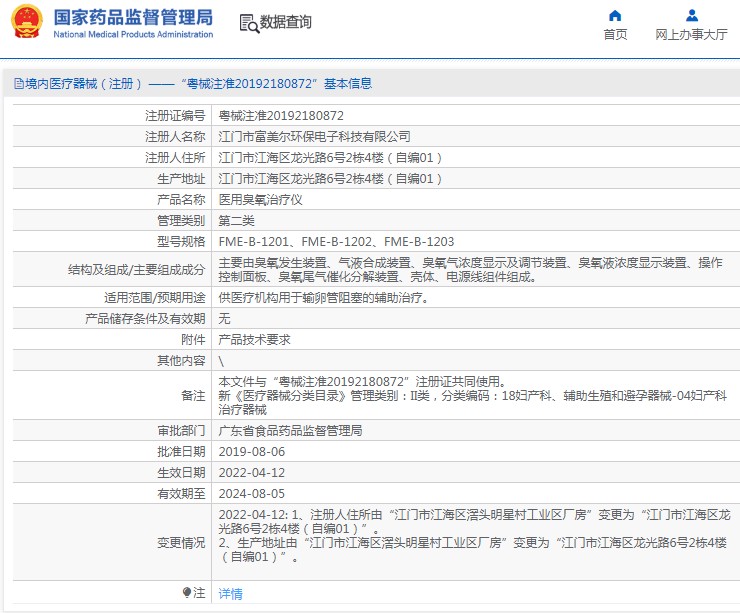Click the product name 医用臭氧治疗仪
The image size is (740, 613).
260,200
